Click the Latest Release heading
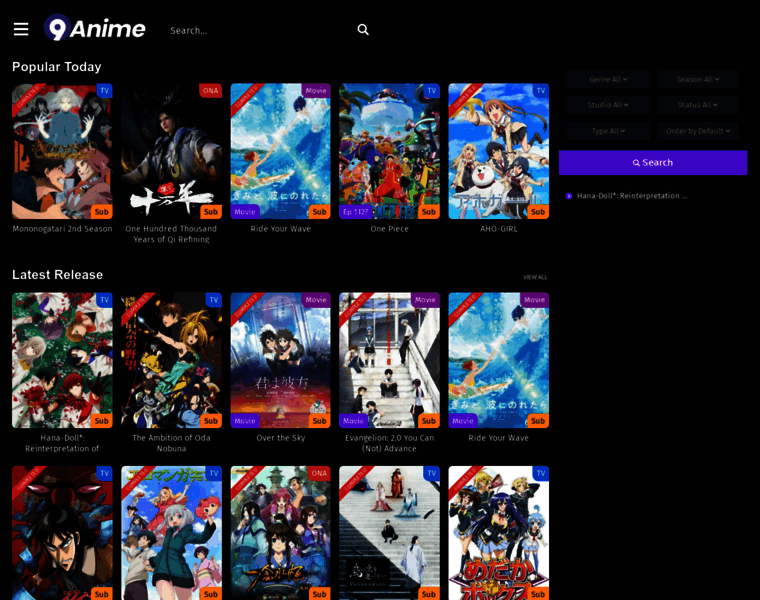The height and width of the screenshot is (600, 760). coord(58,275)
